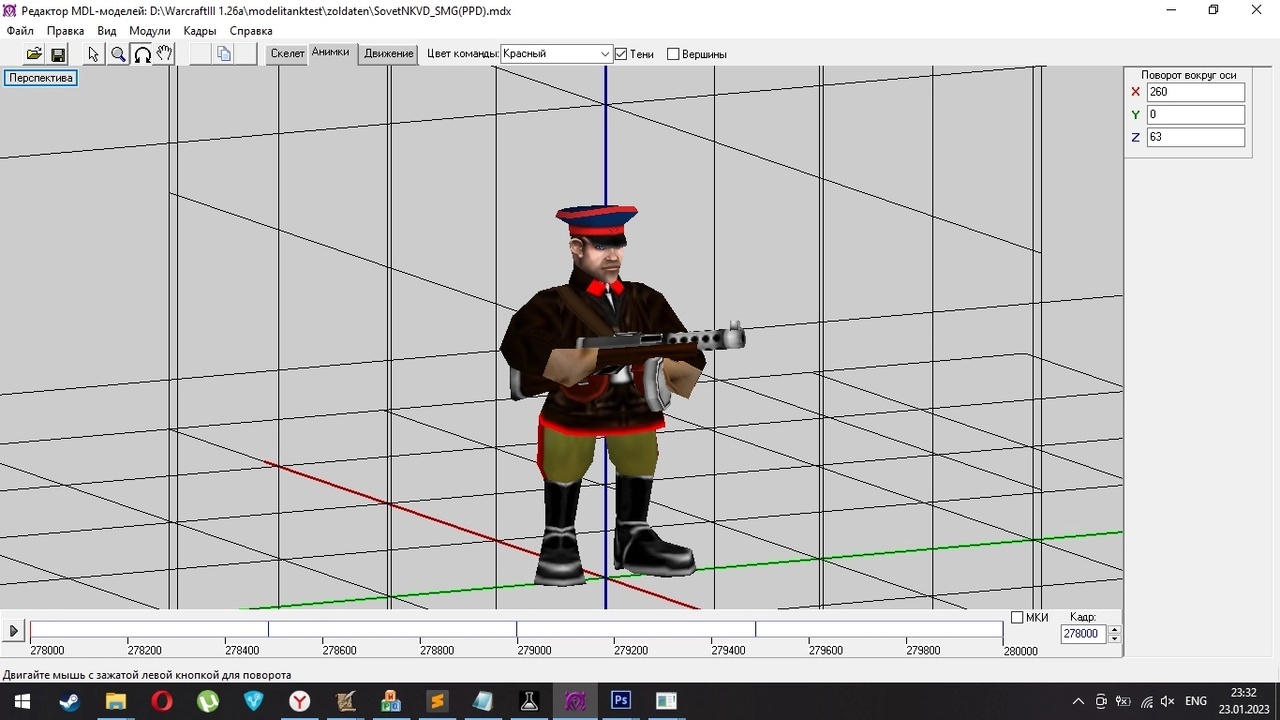Decrease frame number with down arrow
1280x720 pixels.
(x=1115, y=638)
